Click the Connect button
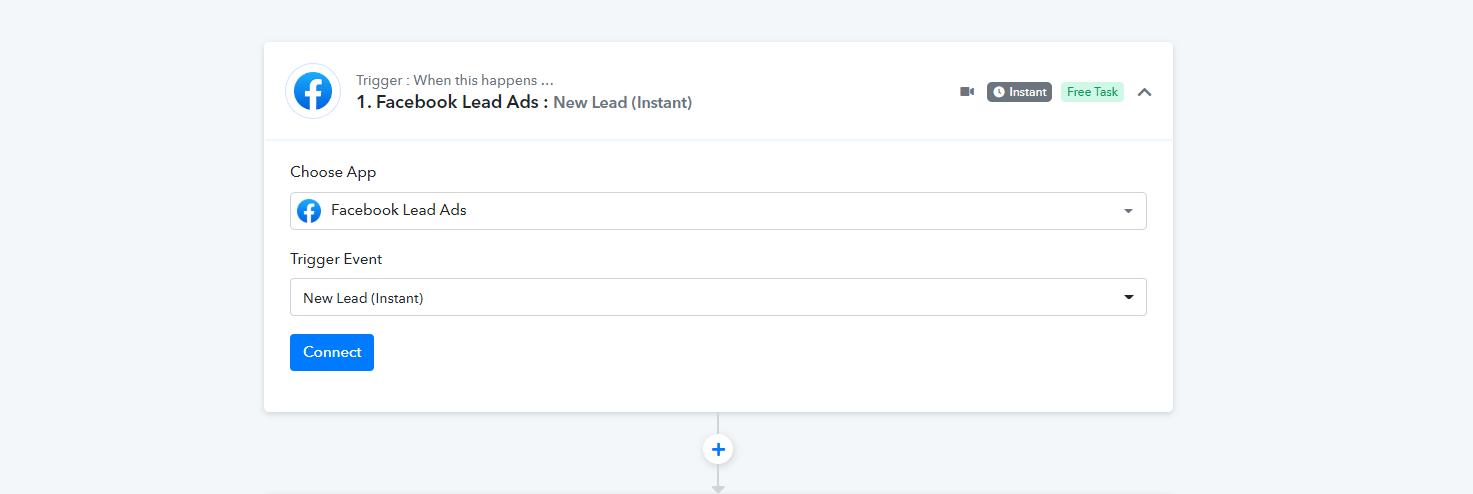 [x=332, y=352]
